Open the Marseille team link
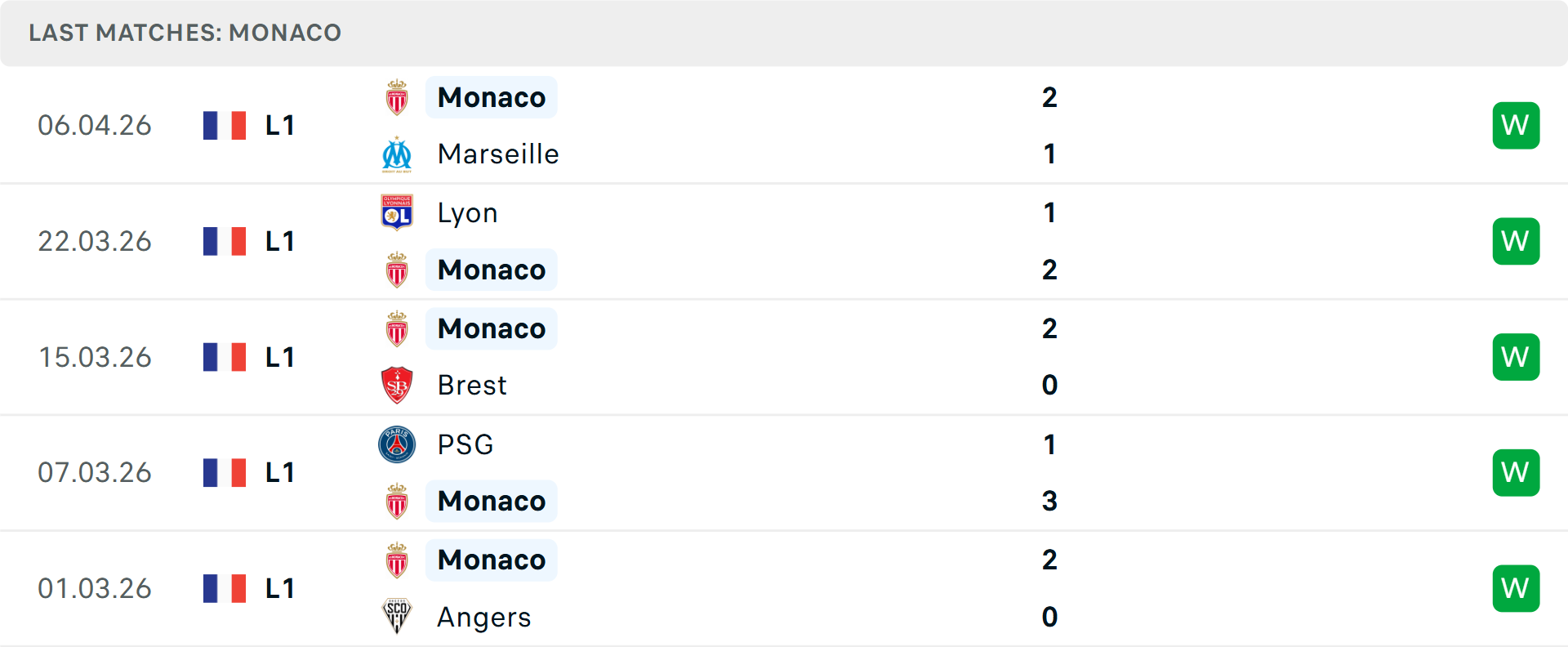Screen dimensions: 1568x647 pyautogui.click(x=498, y=154)
